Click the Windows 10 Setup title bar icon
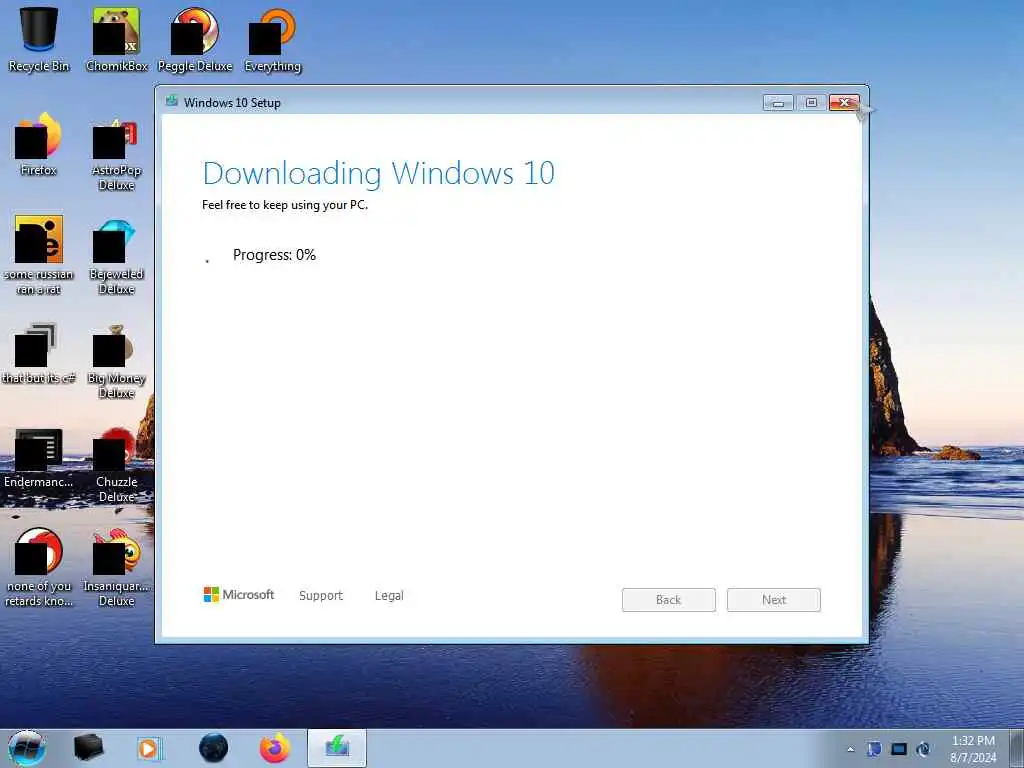1024x768 pixels. (x=172, y=101)
